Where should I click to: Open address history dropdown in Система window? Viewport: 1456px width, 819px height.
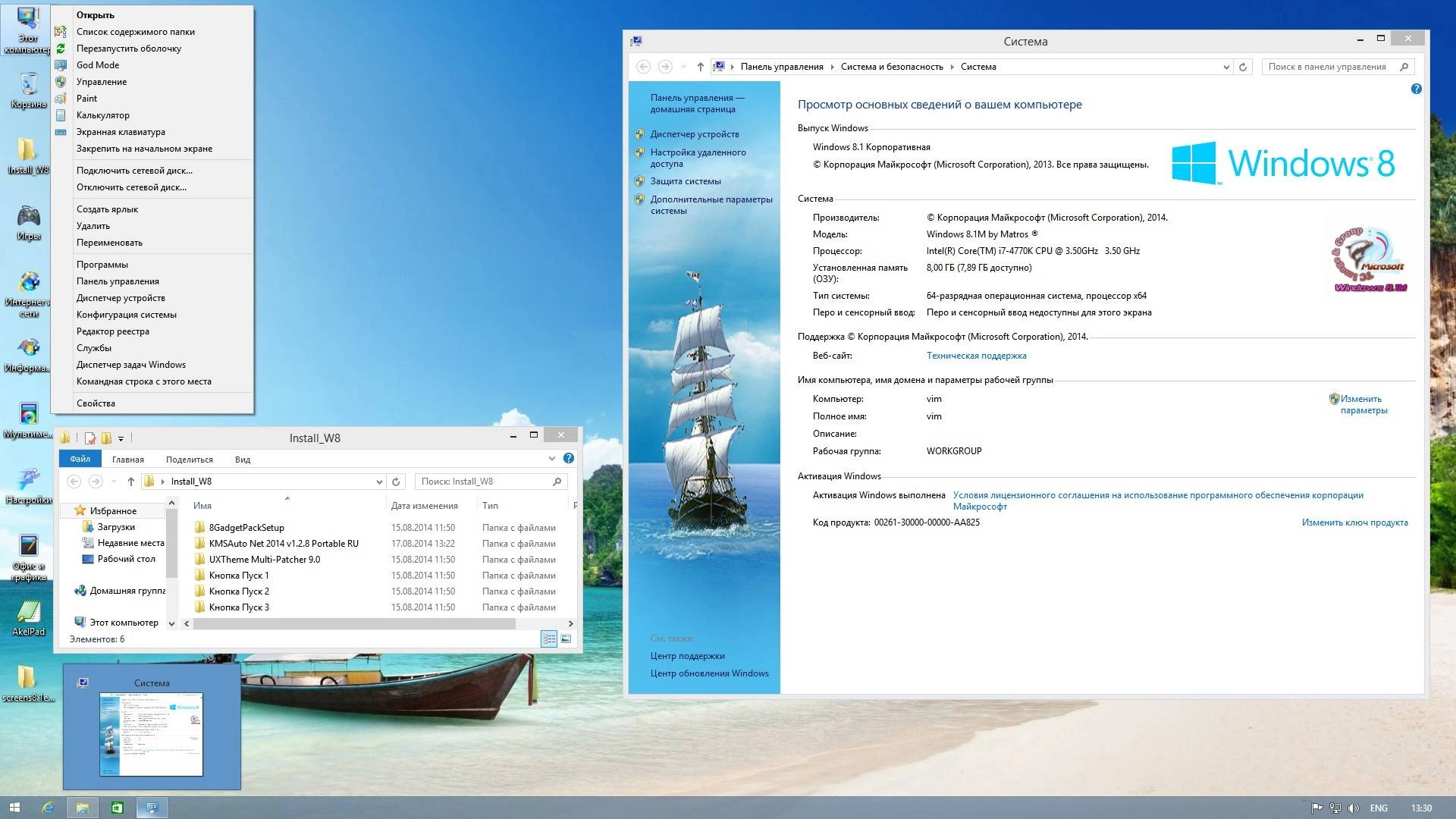[1226, 67]
